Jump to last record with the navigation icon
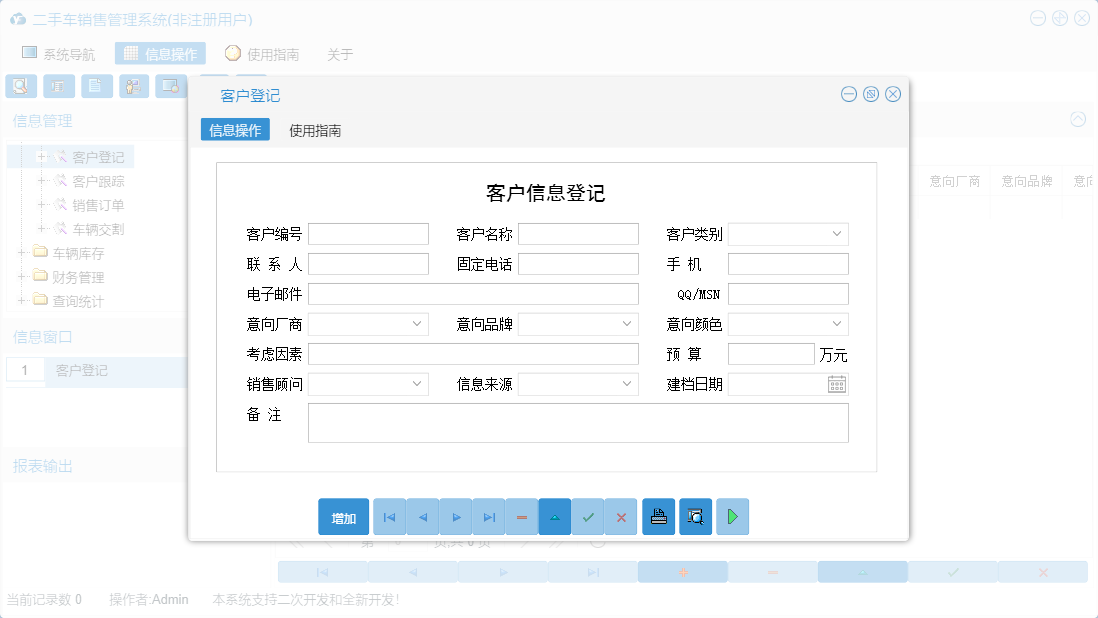 pyautogui.click(x=488, y=517)
